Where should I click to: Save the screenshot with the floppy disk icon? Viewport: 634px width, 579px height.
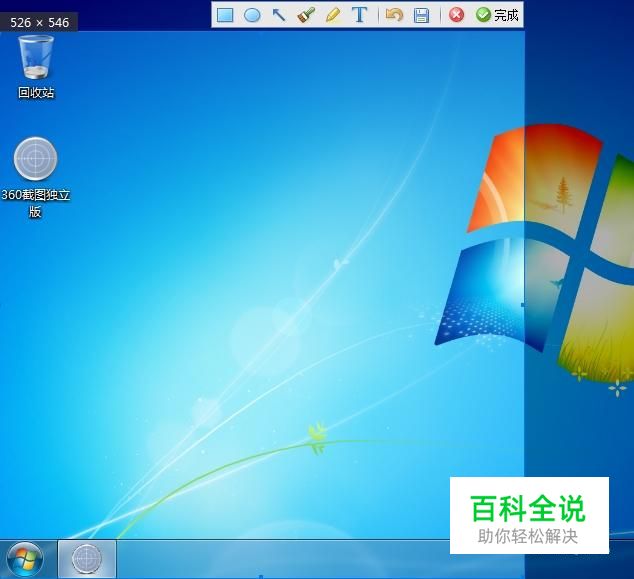pos(421,15)
